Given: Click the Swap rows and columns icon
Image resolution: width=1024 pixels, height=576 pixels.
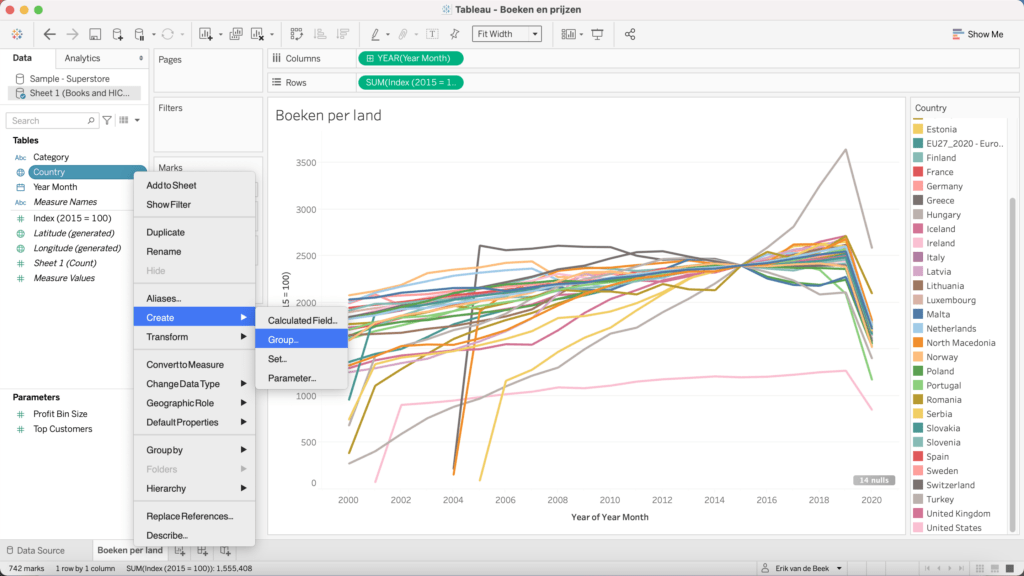Looking at the screenshot, I should [x=297, y=34].
